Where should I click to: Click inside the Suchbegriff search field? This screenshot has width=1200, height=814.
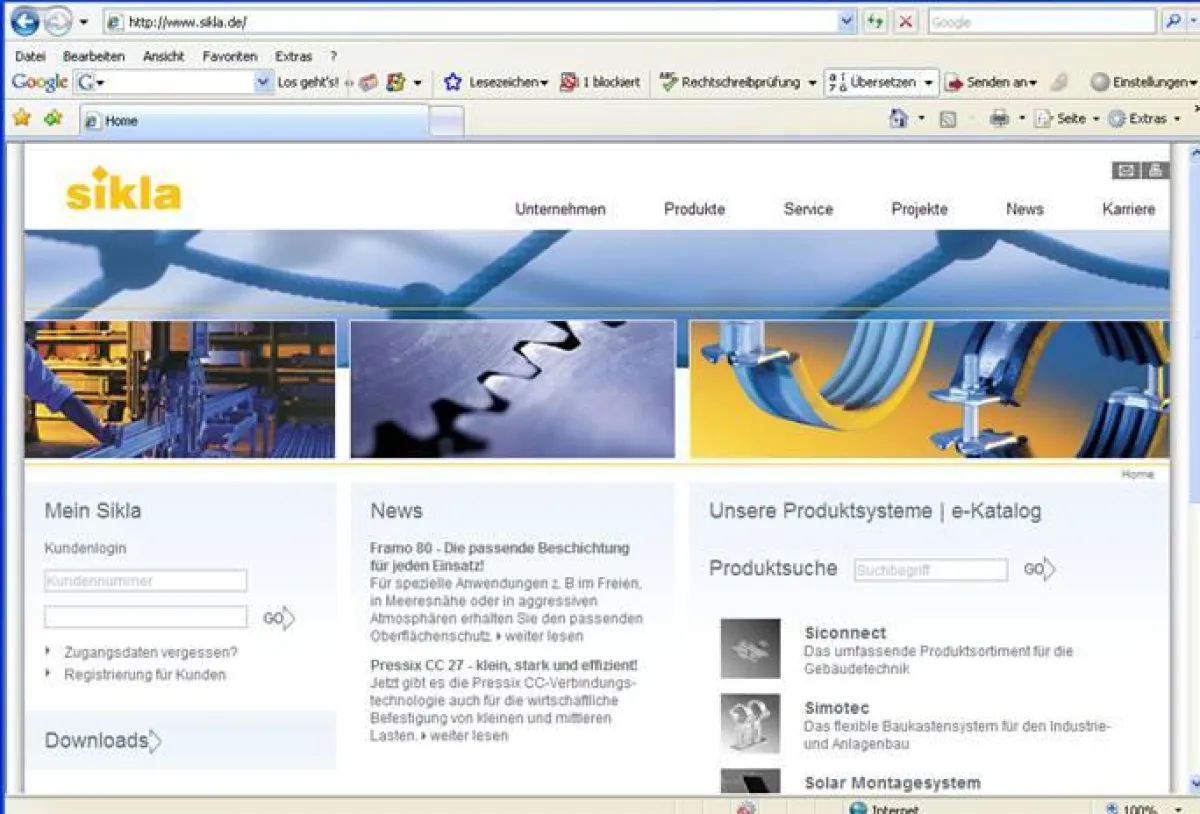pos(929,570)
